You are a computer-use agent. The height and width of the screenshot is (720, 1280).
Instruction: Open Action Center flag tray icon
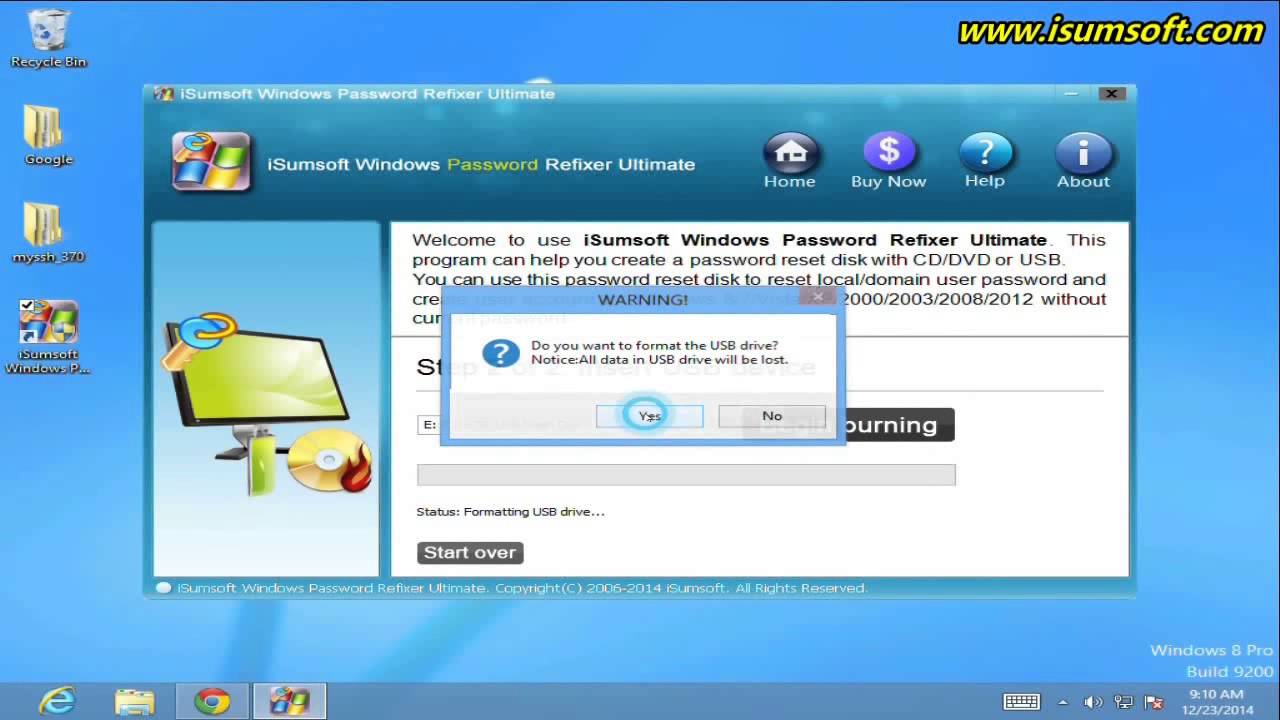click(1153, 702)
